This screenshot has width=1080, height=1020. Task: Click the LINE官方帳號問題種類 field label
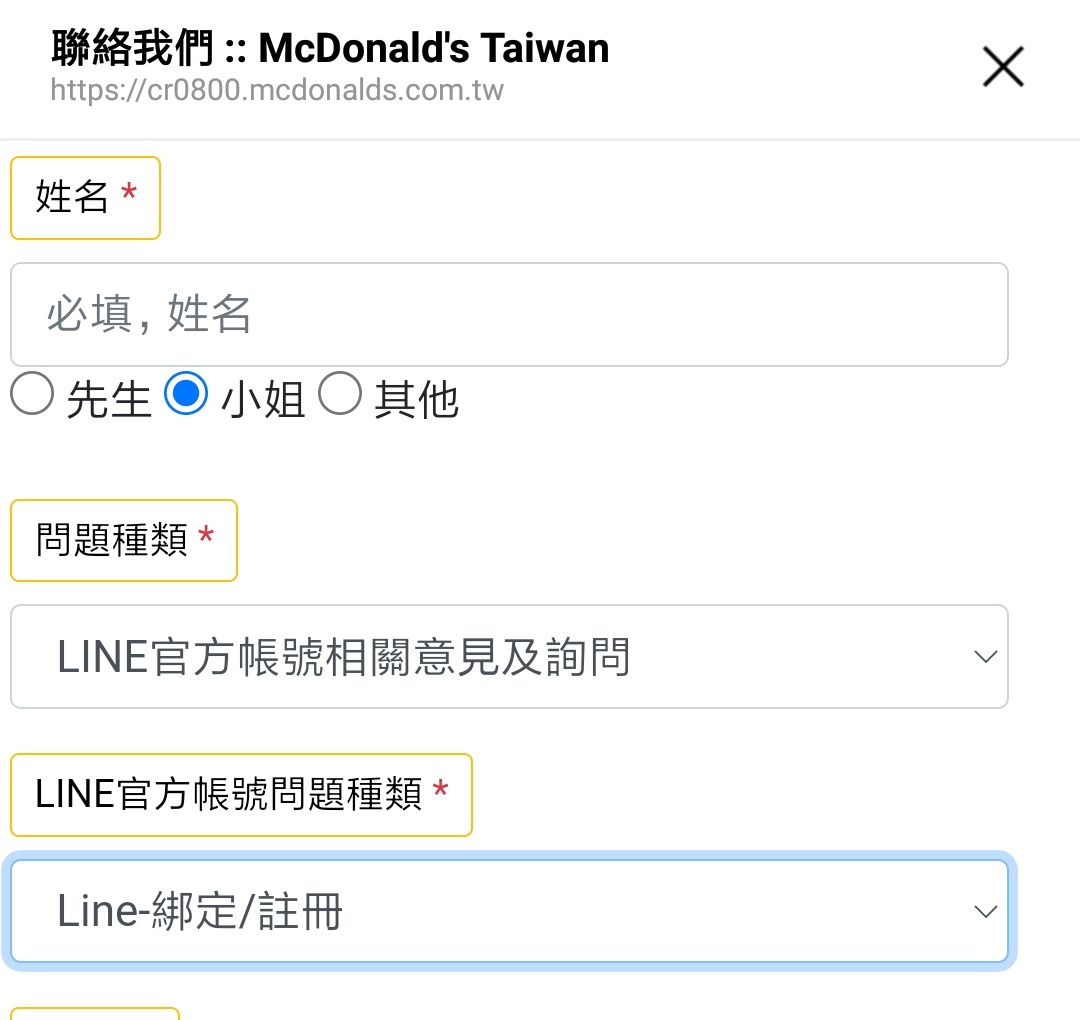tap(228, 795)
